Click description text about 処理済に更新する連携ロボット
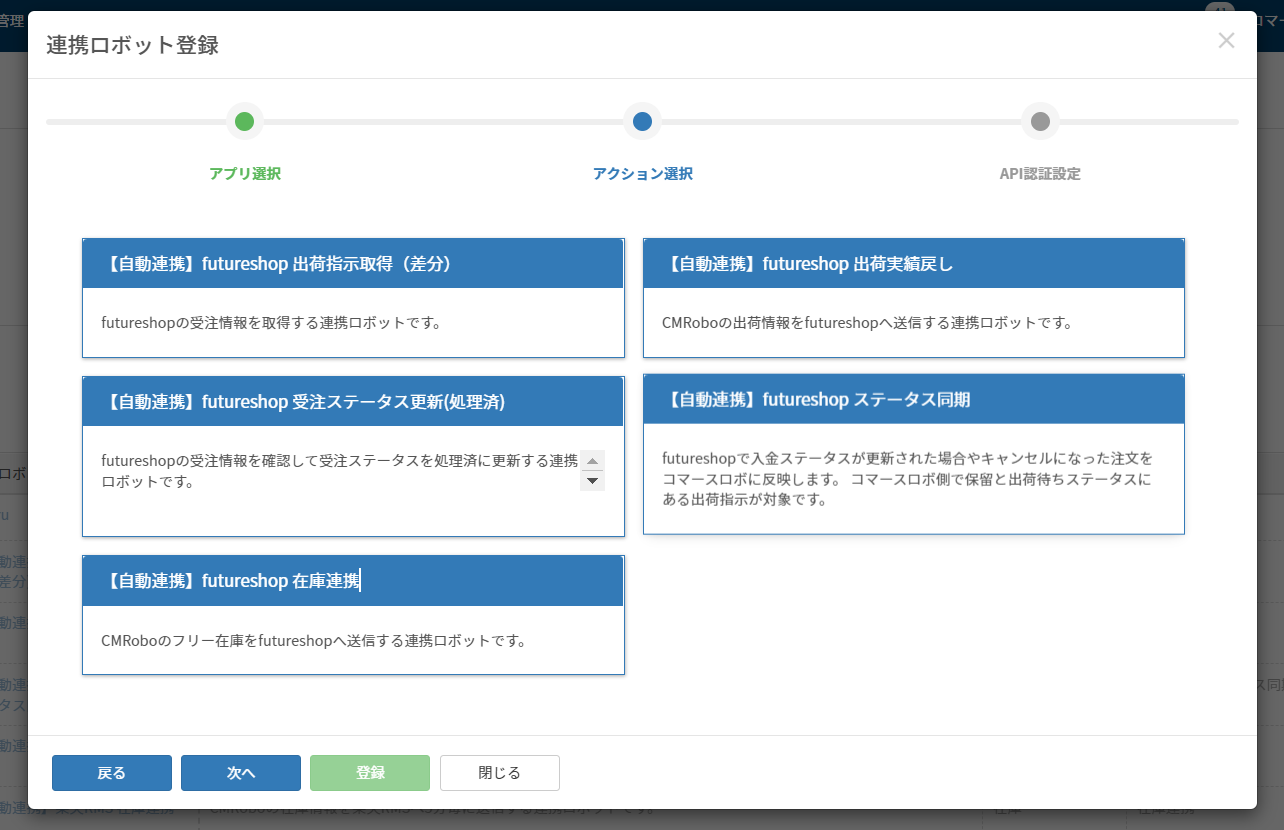Screen dimensions: 1284x830 (340, 471)
